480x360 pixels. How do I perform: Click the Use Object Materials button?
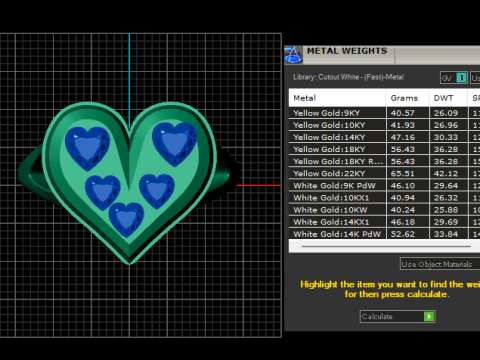pos(440,264)
